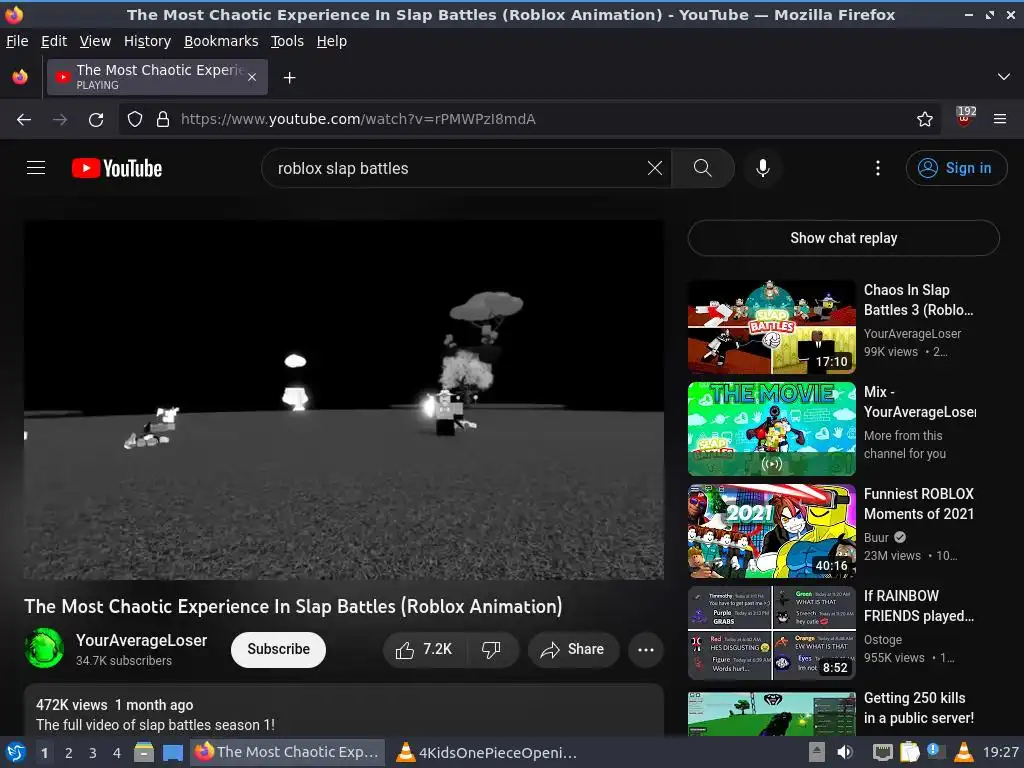The width and height of the screenshot is (1024, 768).
Task: Open the volume speaker tray icon
Action: pos(845,752)
